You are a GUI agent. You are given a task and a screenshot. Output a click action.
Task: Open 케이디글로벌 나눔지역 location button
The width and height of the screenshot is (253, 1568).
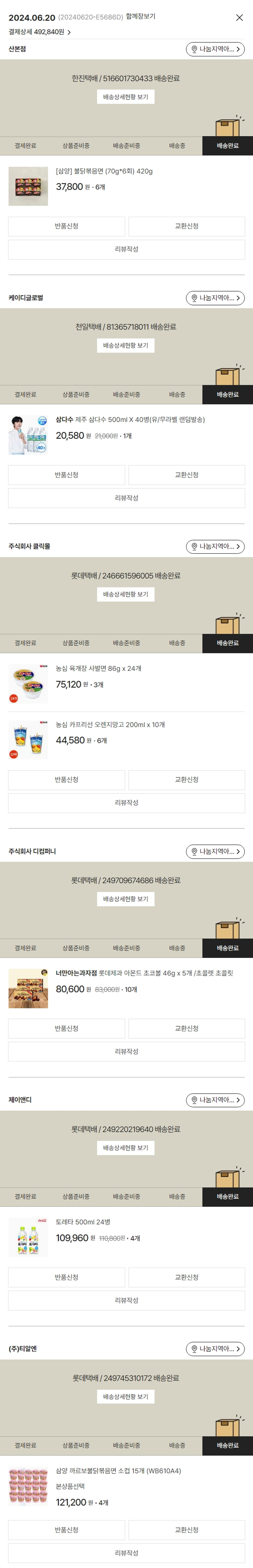coord(215,298)
